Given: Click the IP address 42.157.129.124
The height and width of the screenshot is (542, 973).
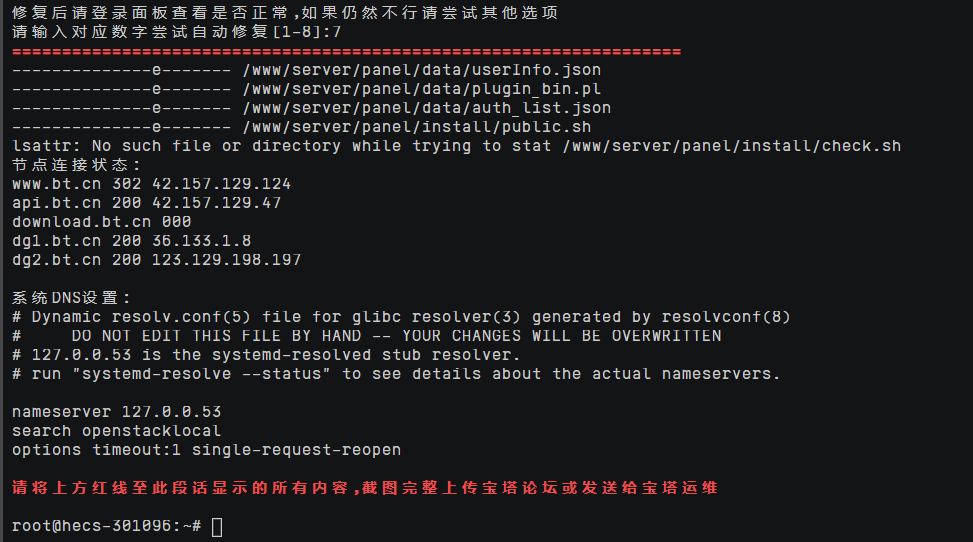Looking at the screenshot, I should coord(222,184).
